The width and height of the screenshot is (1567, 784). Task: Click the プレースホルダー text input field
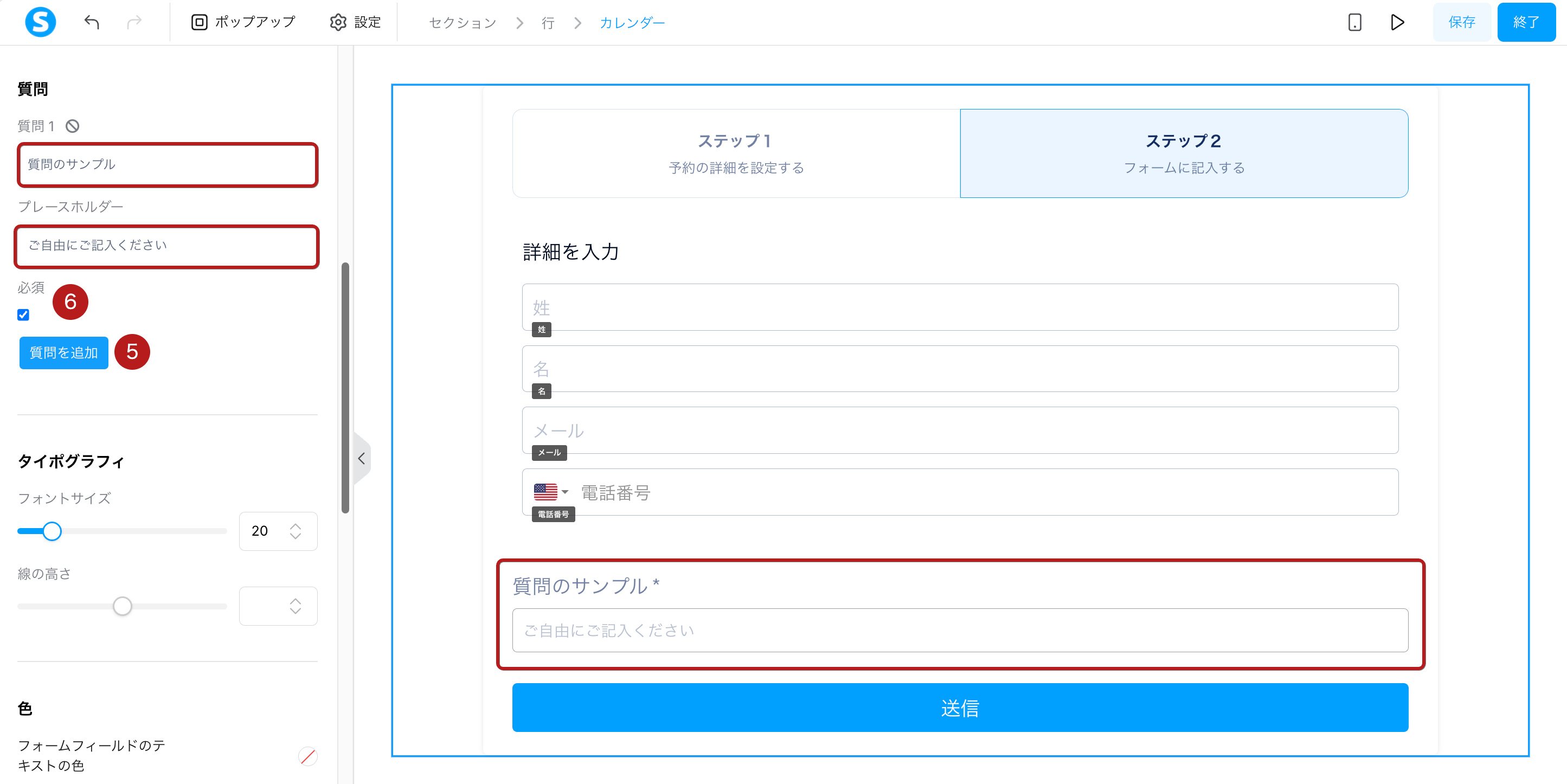coord(166,246)
